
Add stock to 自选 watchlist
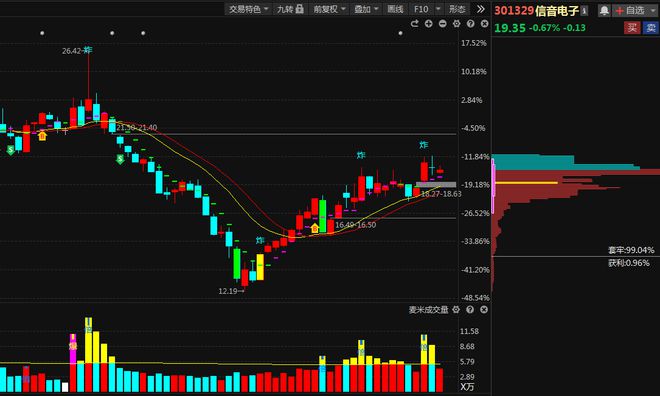[634, 11]
